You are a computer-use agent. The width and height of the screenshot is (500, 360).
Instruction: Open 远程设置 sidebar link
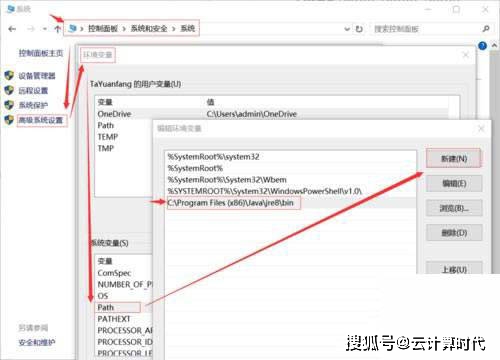pos(33,91)
